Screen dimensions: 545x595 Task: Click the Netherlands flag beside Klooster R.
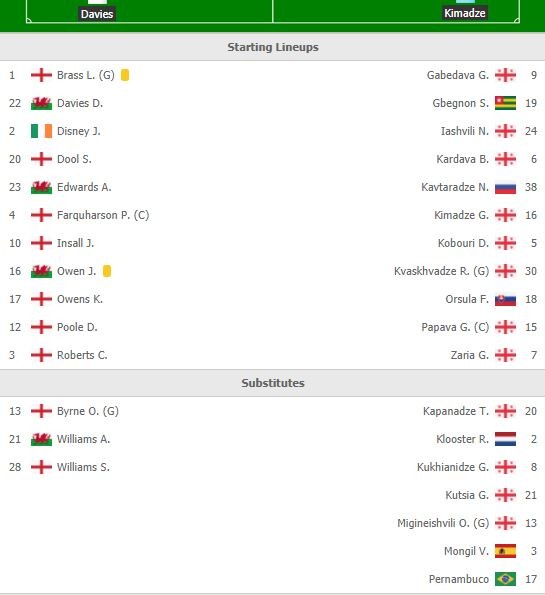pyautogui.click(x=505, y=439)
